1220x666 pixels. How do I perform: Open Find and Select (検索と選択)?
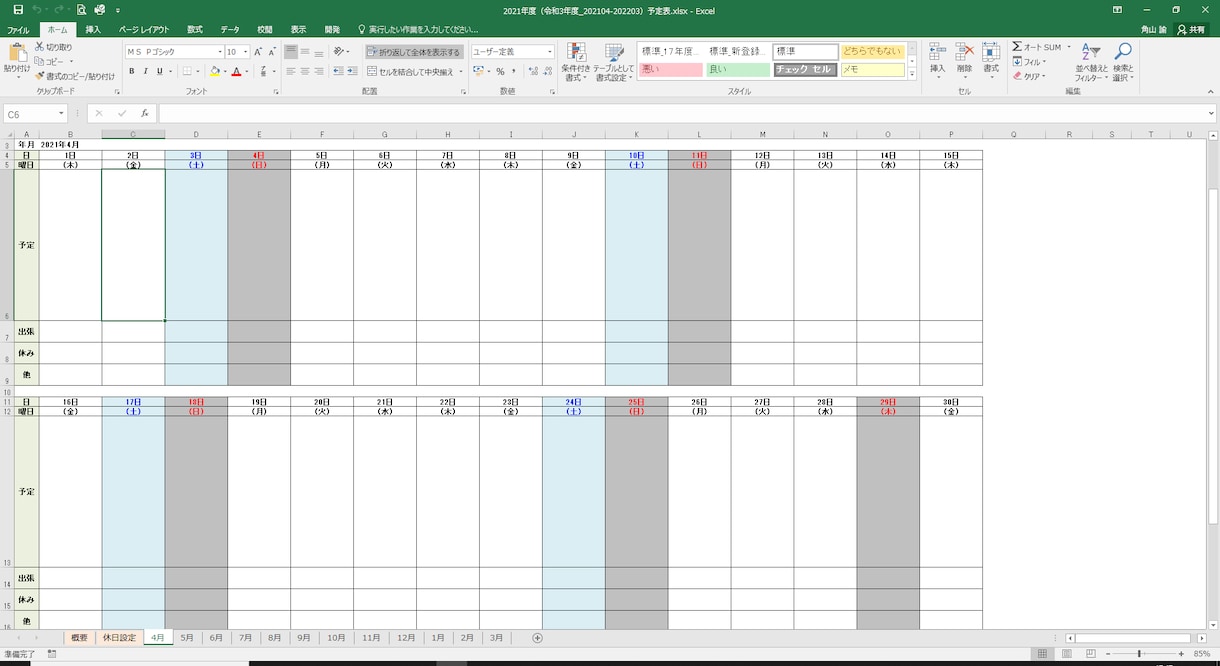[x=1123, y=62]
